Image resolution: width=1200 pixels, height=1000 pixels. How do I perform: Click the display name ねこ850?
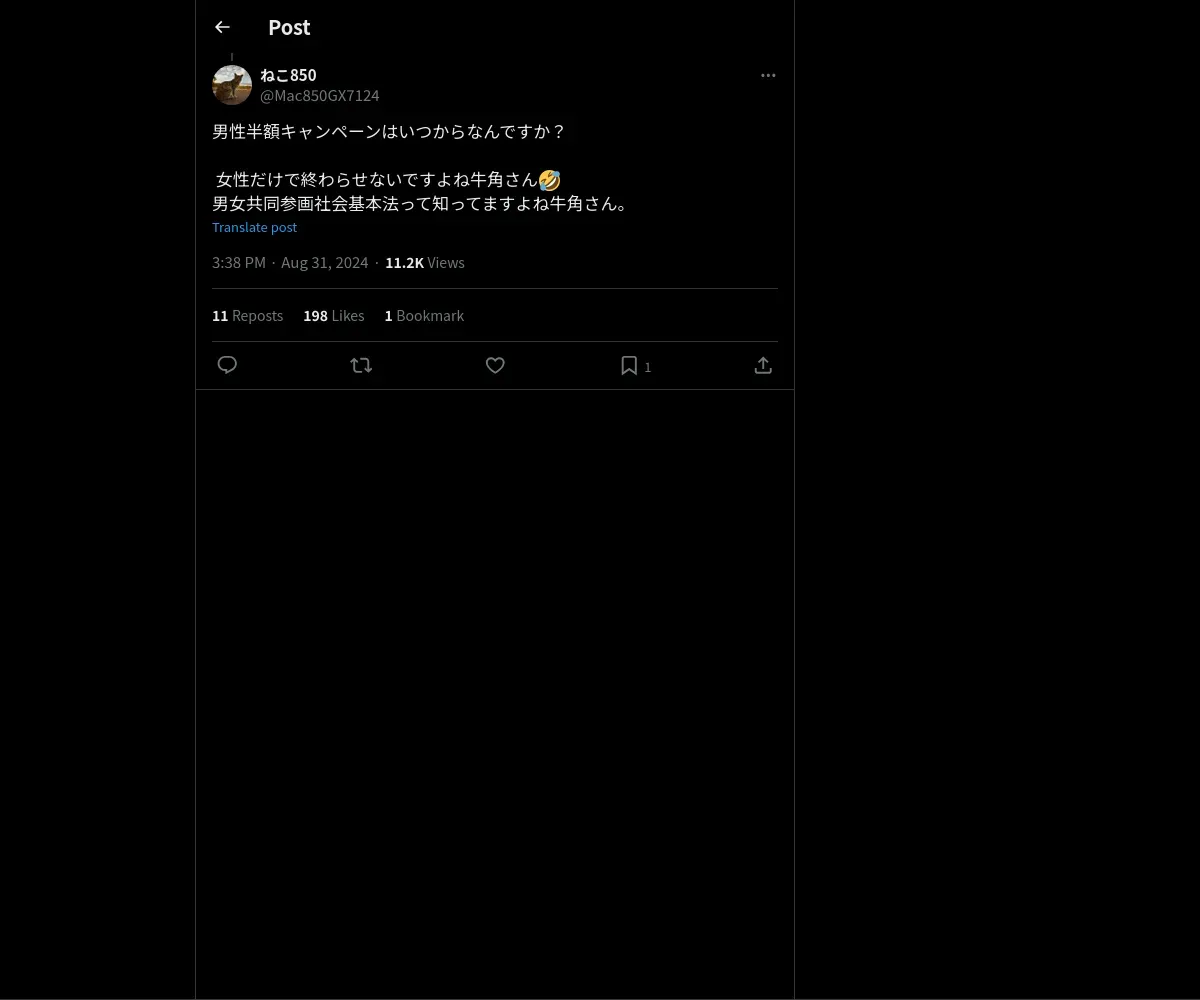pyautogui.click(x=288, y=75)
